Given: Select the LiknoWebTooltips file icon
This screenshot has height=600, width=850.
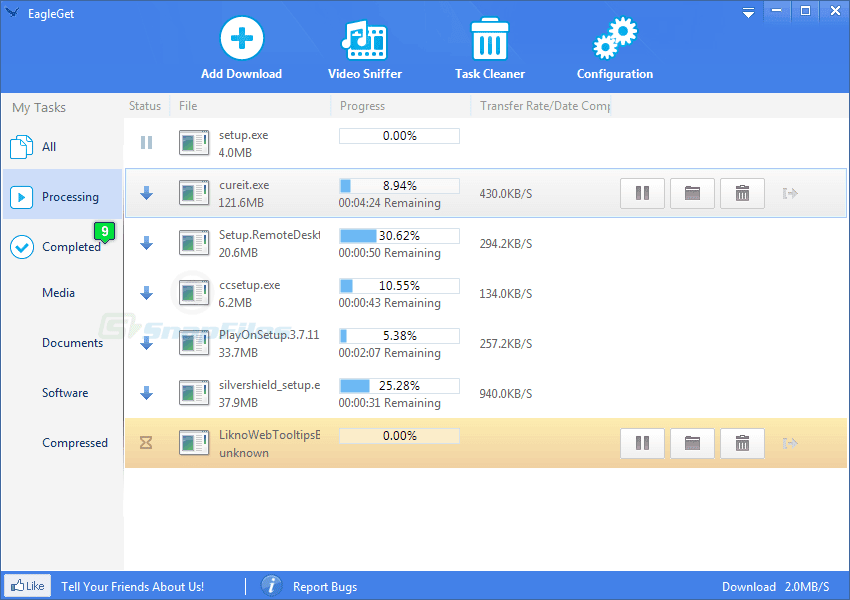Looking at the screenshot, I should [x=194, y=443].
